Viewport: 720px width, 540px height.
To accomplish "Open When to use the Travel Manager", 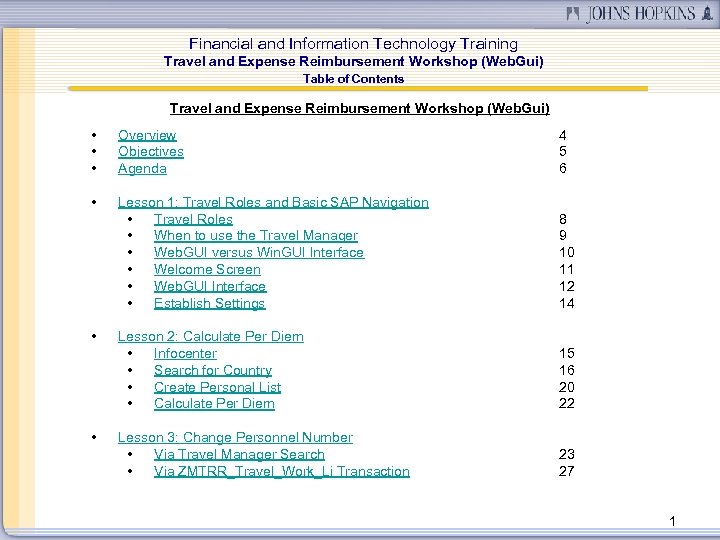I will click(256, 236).
